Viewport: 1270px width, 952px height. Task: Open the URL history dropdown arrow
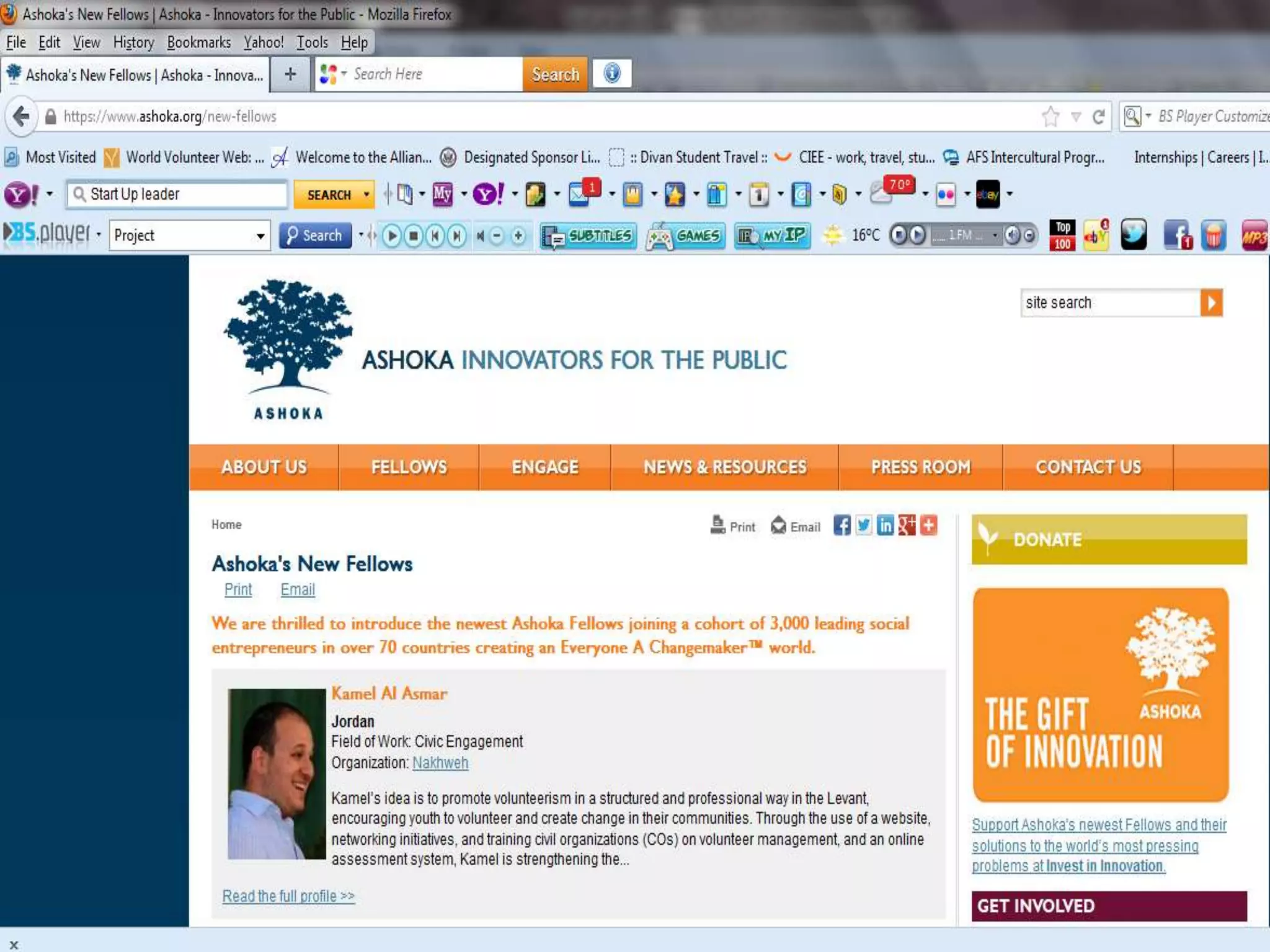[1077, 117]
